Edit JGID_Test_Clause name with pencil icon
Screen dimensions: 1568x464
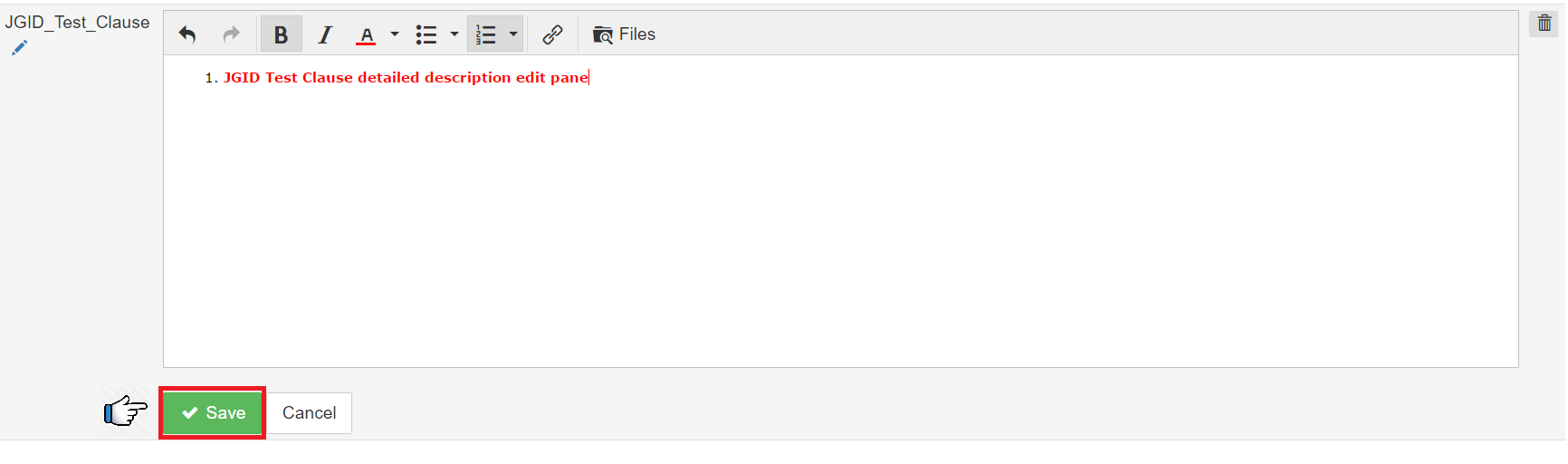coord(19,48)
